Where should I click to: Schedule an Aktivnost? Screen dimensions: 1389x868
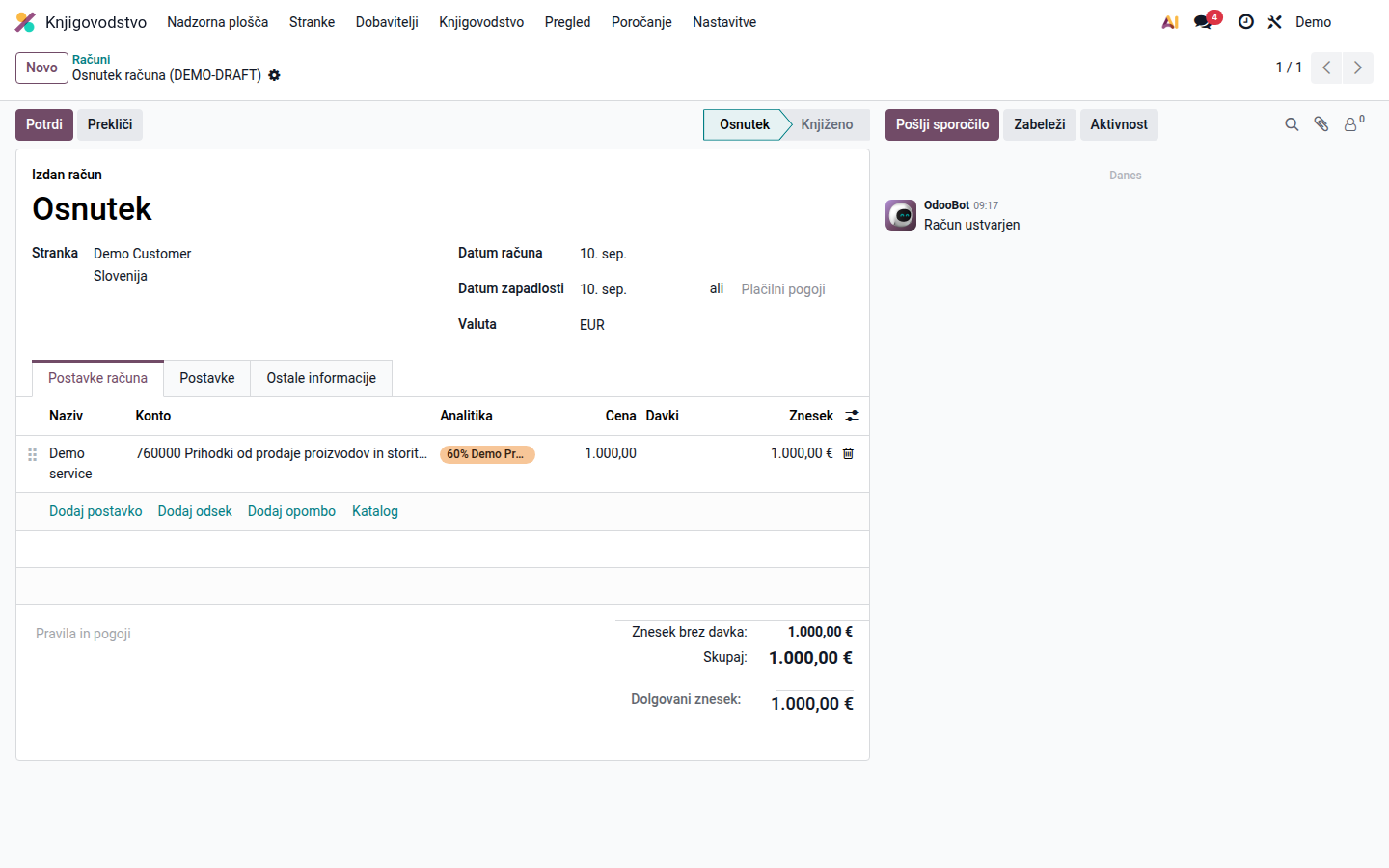(x=1119, y=124)
